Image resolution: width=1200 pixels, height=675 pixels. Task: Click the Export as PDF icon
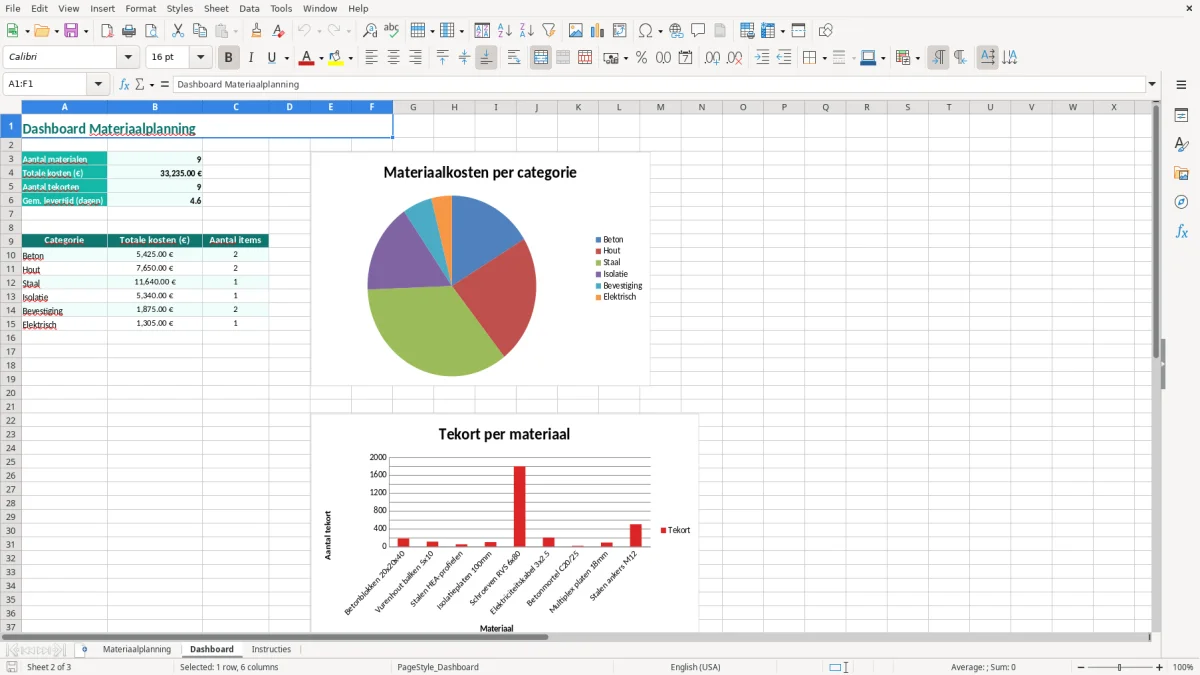[107, 31]
